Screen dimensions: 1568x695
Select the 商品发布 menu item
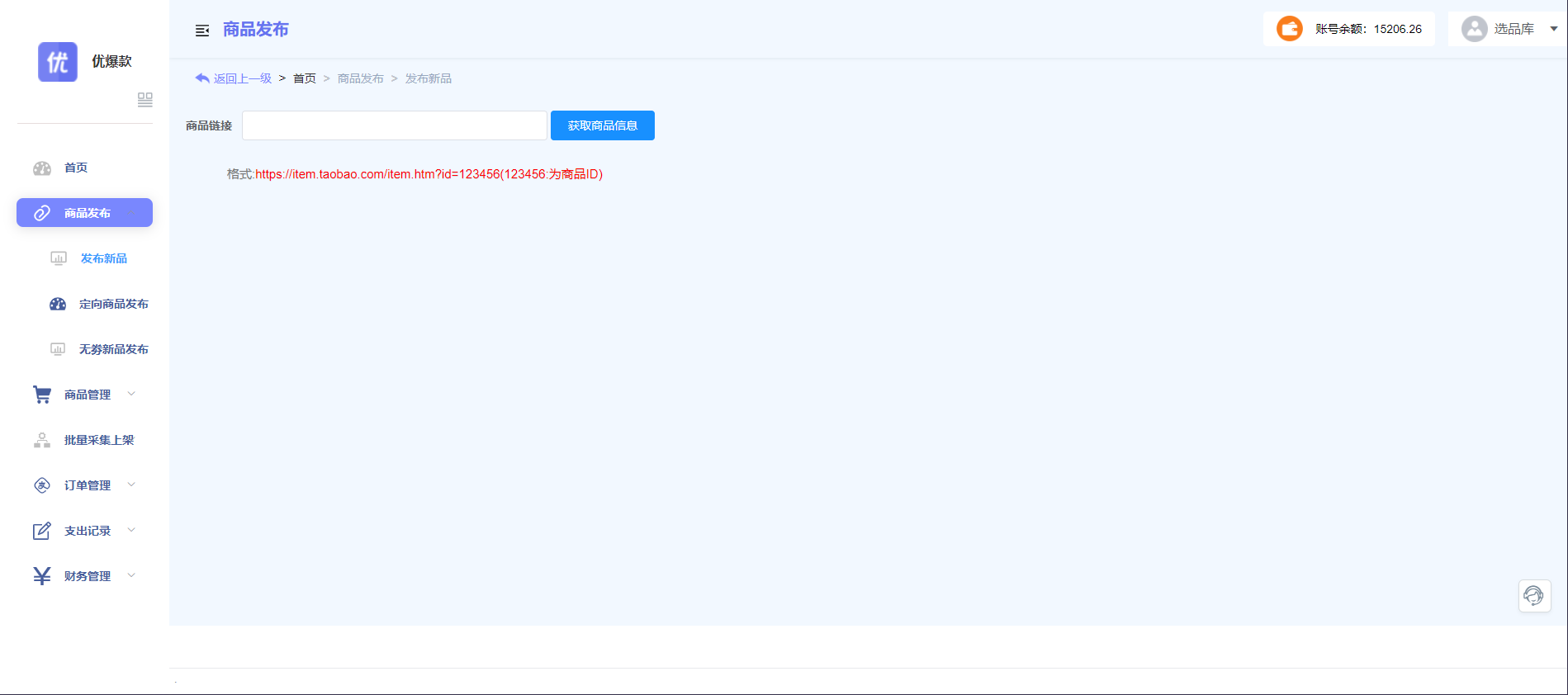pyautogui.click(x=84, y=213)
